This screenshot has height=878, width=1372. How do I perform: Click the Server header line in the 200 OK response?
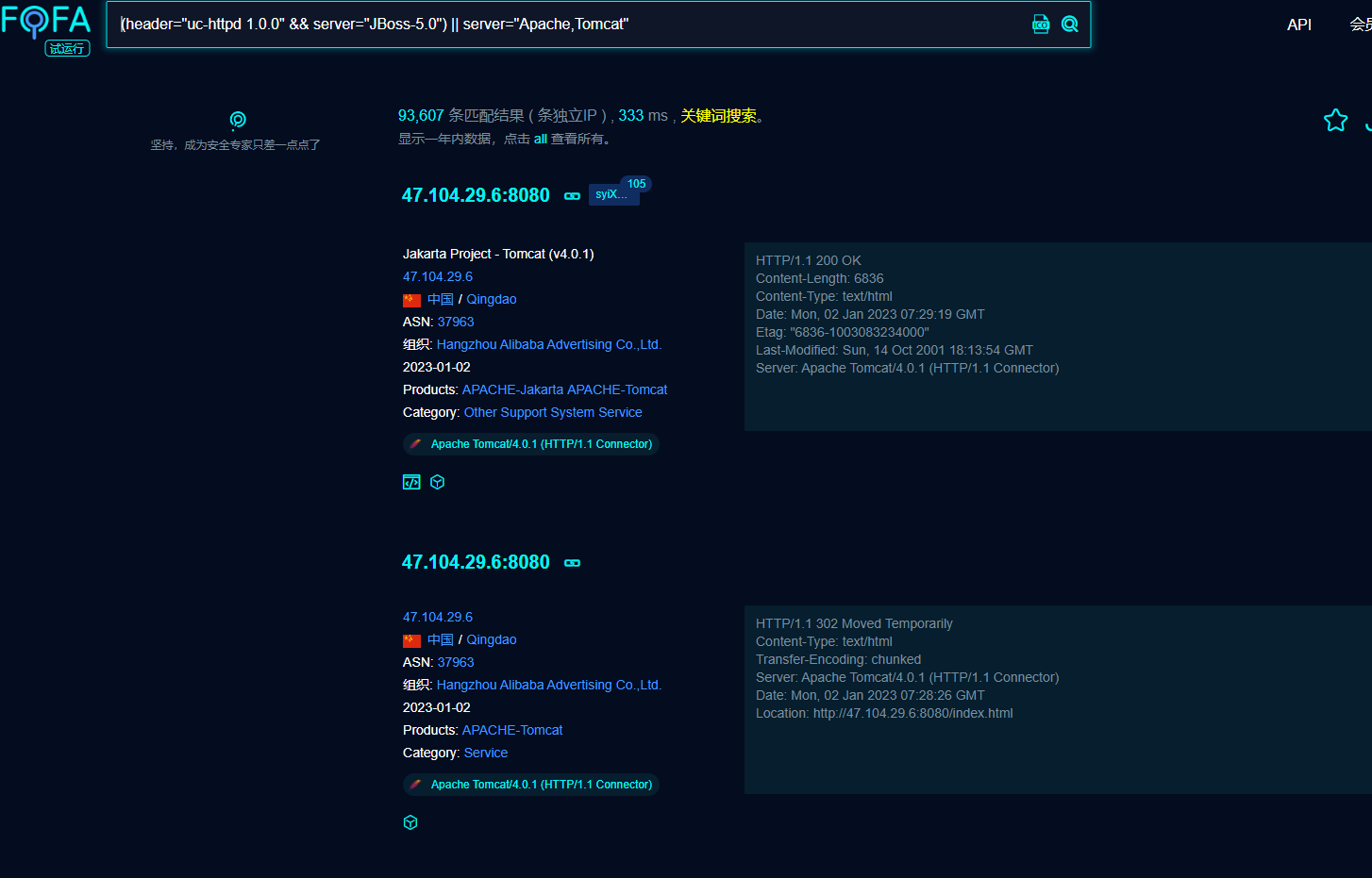point(908,368)
